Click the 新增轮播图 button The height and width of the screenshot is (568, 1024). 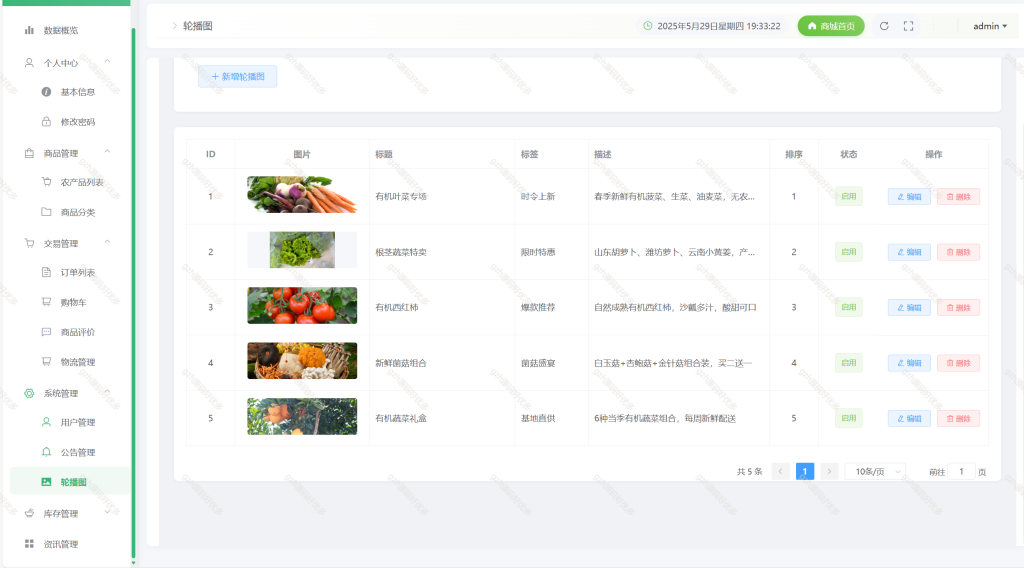[238, 76]
